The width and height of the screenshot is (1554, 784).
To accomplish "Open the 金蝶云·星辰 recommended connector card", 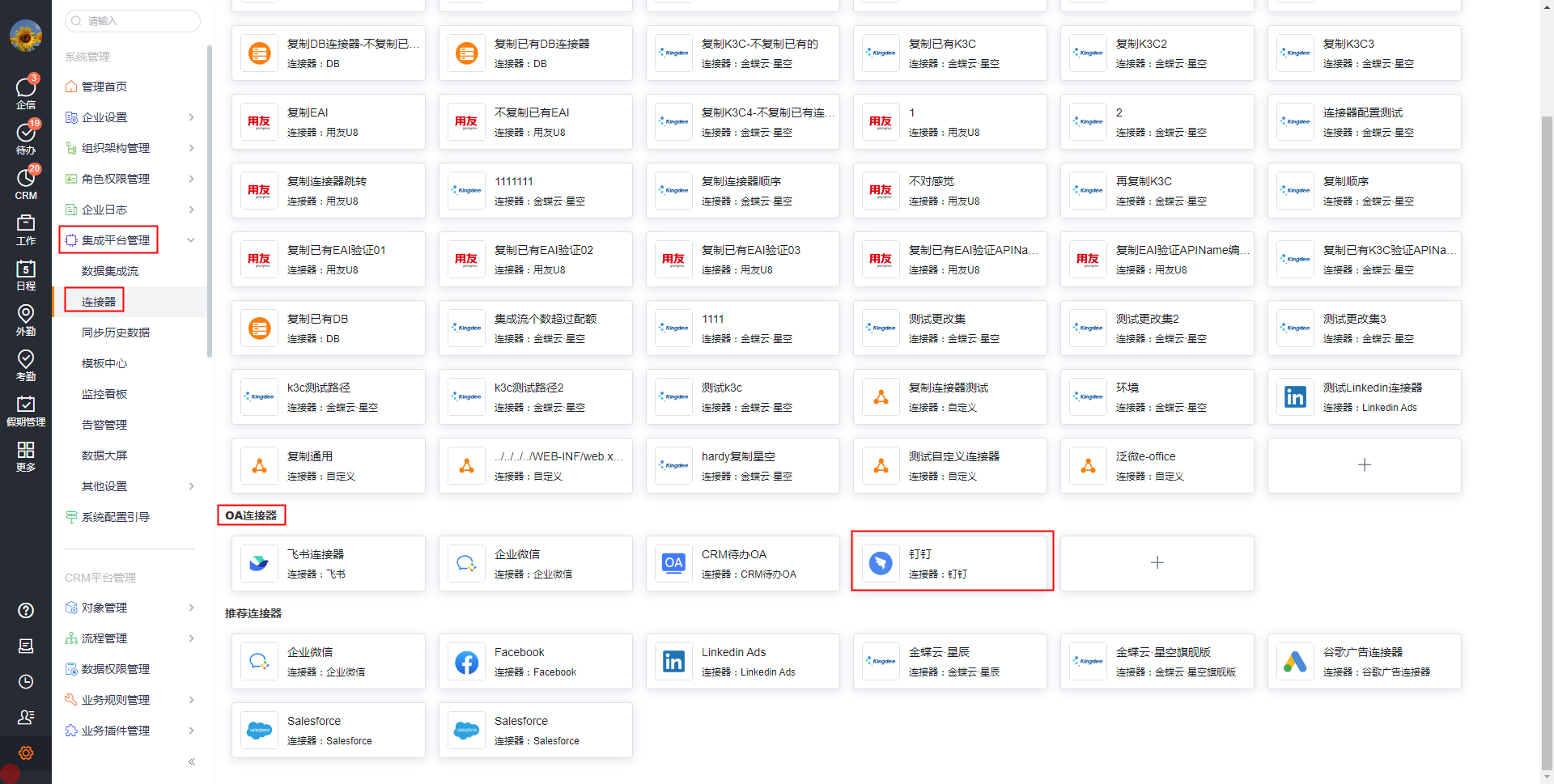I will 950,661.
